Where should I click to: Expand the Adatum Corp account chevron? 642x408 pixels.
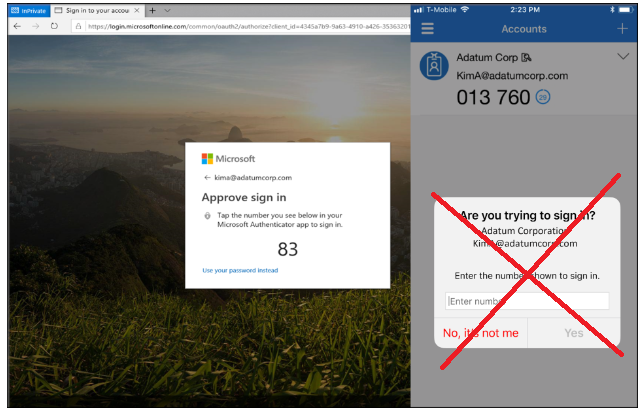pos(623,57)
